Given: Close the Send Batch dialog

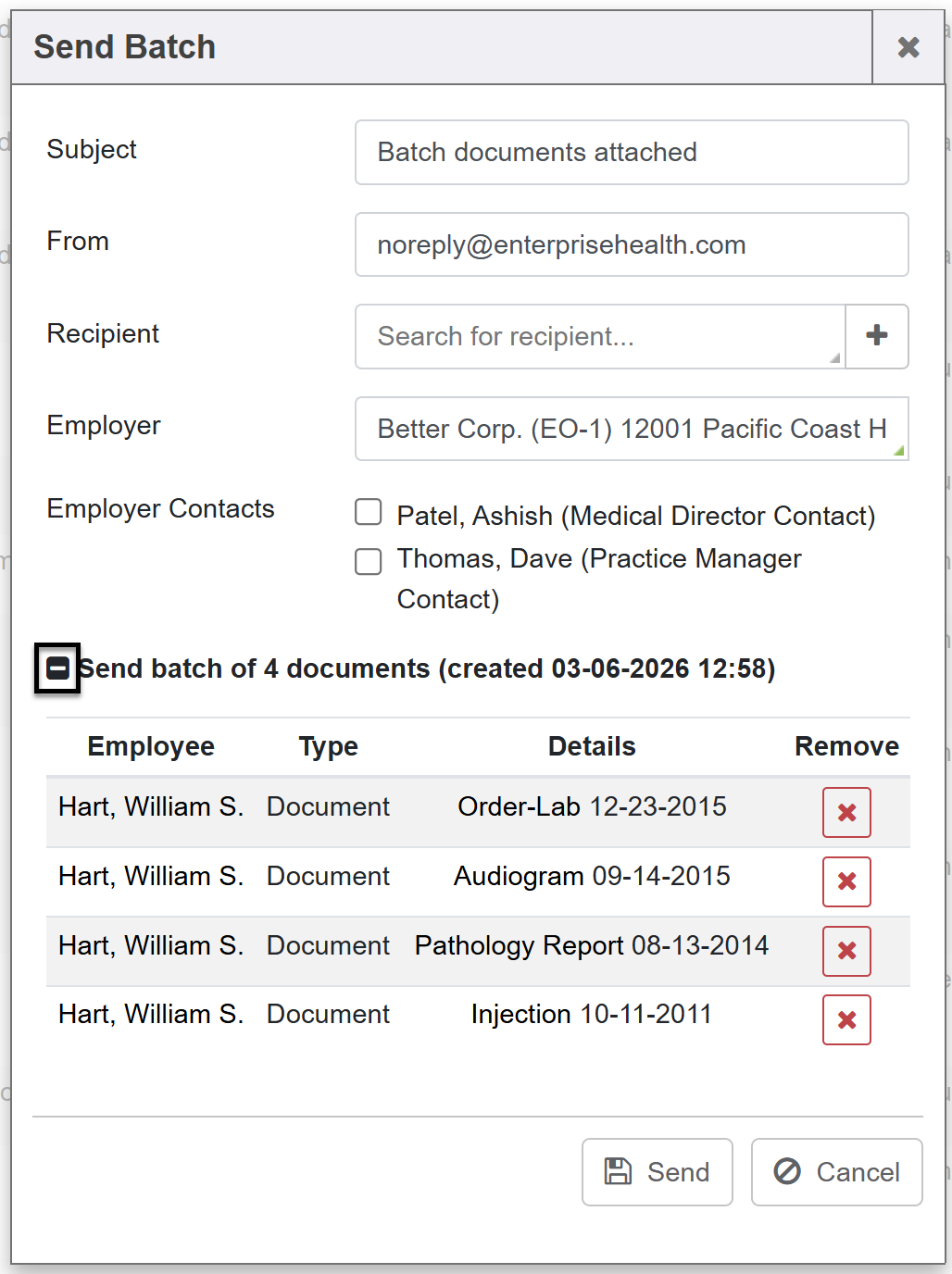Looking at the screenshot, I should (x=908, y=47).
